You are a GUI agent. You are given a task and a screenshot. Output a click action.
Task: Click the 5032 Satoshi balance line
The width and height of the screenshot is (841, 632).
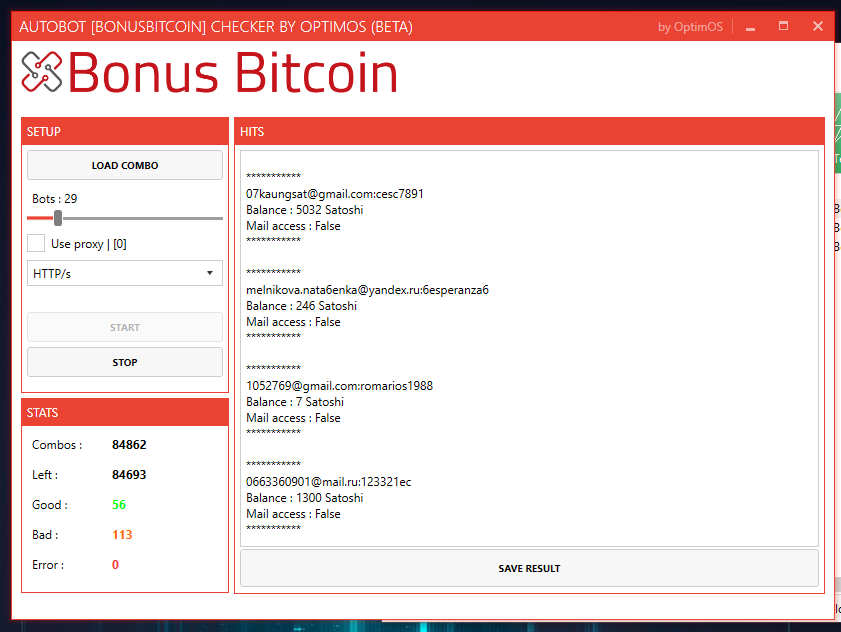click(305, 210)
